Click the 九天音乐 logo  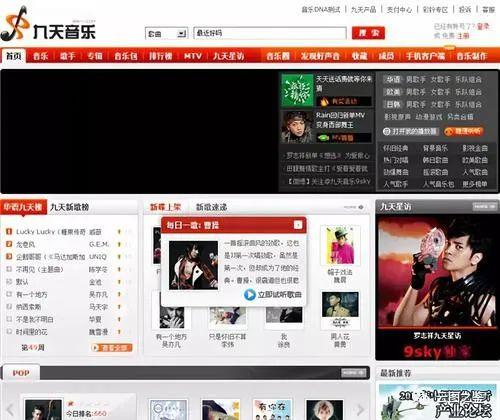click(x=48, y=24)
